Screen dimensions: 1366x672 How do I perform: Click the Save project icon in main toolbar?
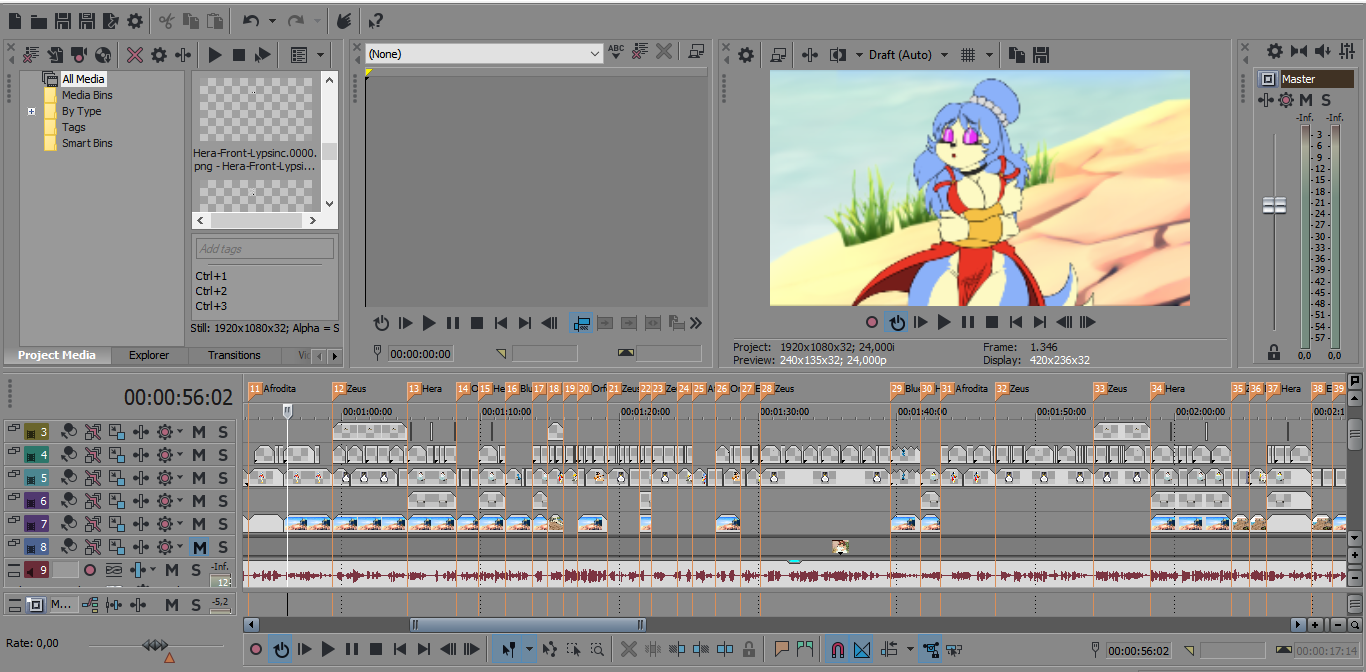(63, 21)
